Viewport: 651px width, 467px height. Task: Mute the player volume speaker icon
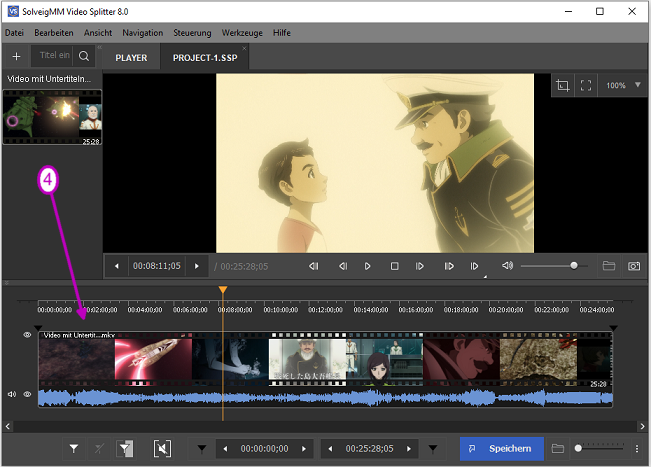[x=507, y=266]
